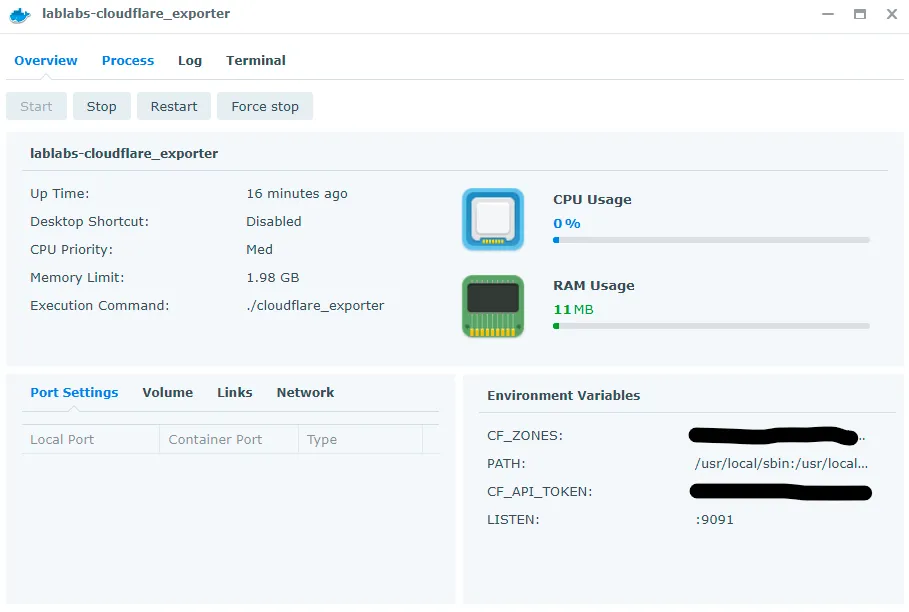Click the 'CPU Priority:' label
The height and width of the screenshot is (612, 909).
(x=71, y=249)
